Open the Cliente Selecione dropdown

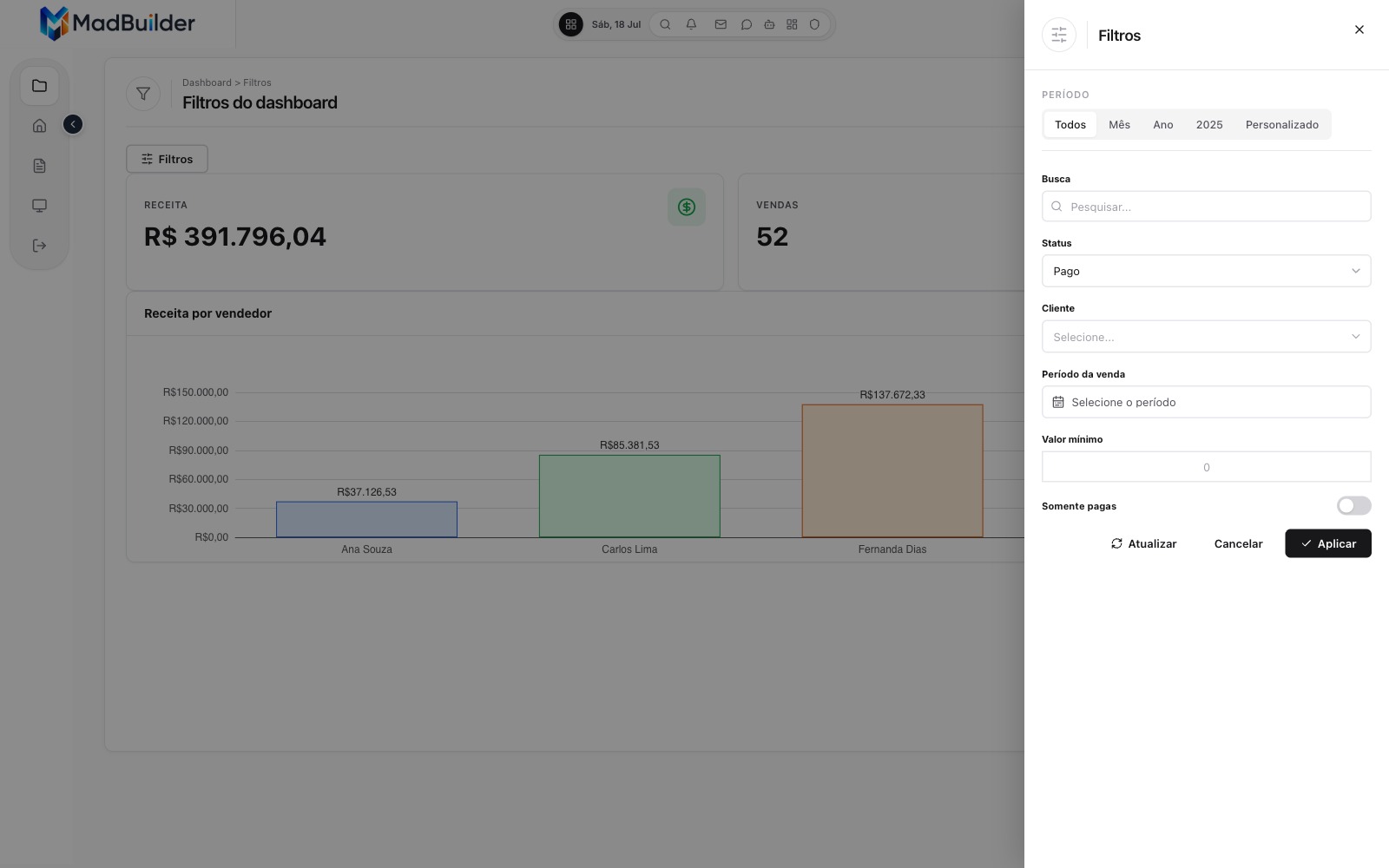coord(1206,337)
